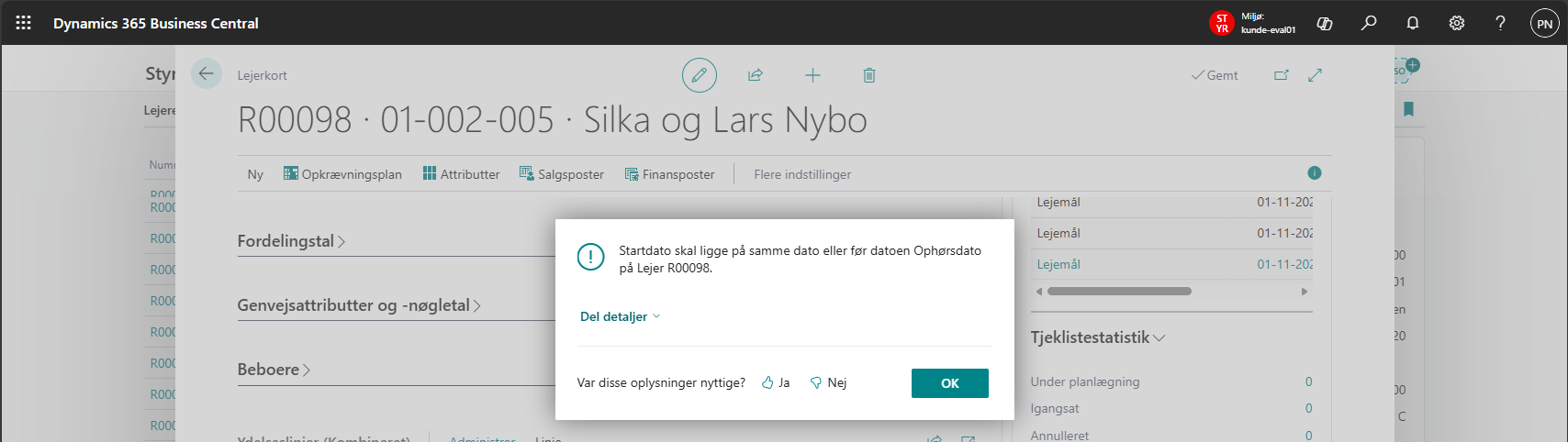Expand the Fordelingstal section
The width and height of the screenshot is (1568, 442).
coord(291,241)
